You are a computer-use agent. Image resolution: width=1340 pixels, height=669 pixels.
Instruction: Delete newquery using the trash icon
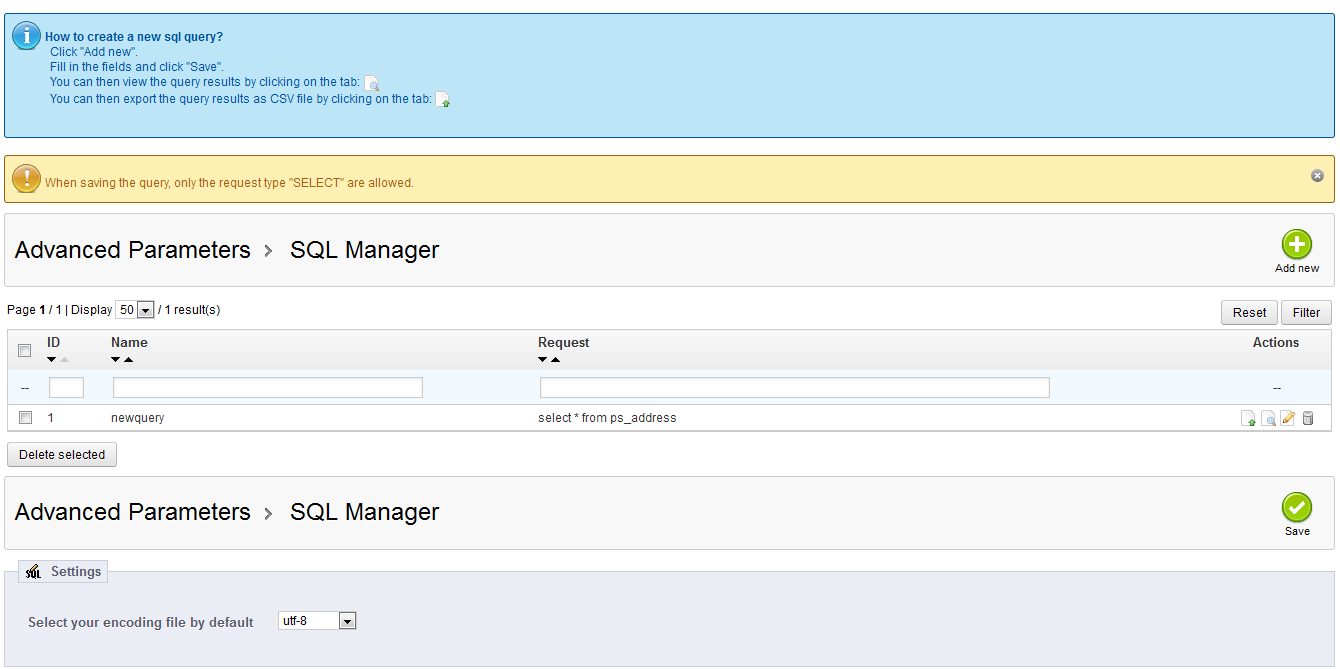pos(1307,418)
